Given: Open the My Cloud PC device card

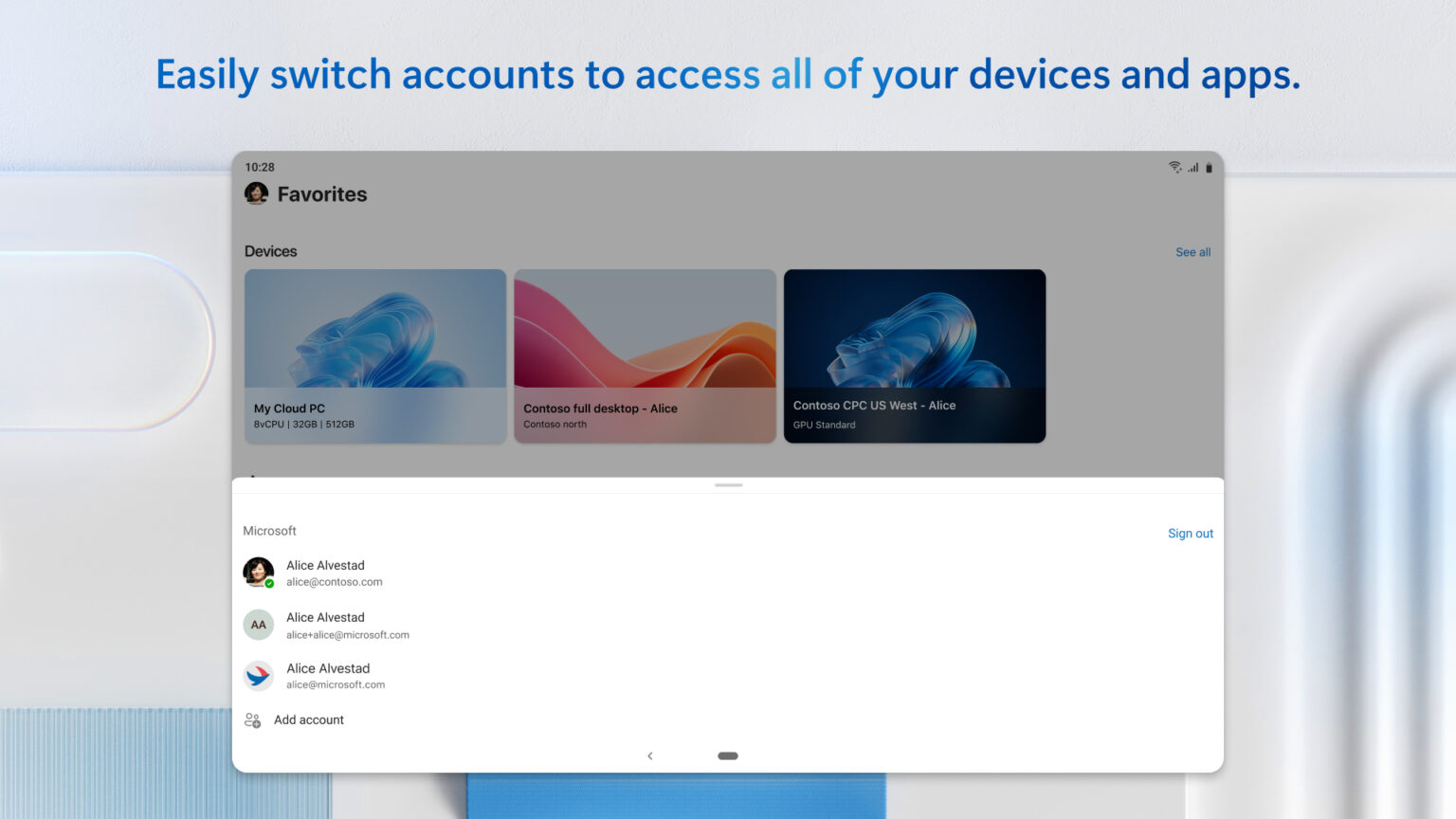Looking at the screenshot, I should point(374,355).
